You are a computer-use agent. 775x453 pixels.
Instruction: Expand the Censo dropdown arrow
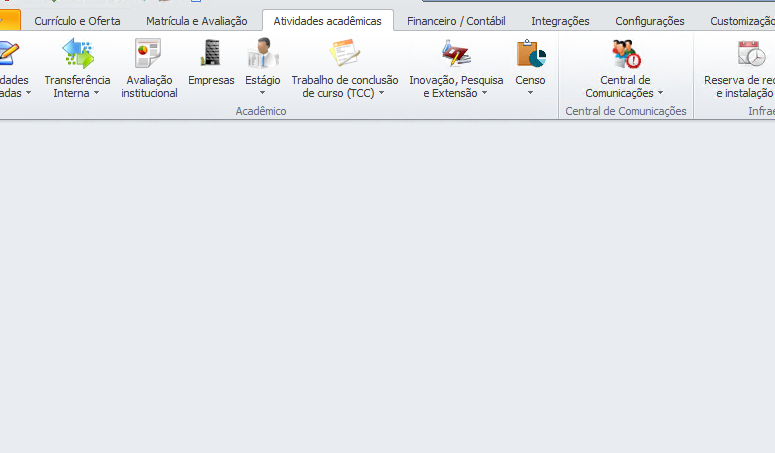pyautogui.click(x=530, y=92)
